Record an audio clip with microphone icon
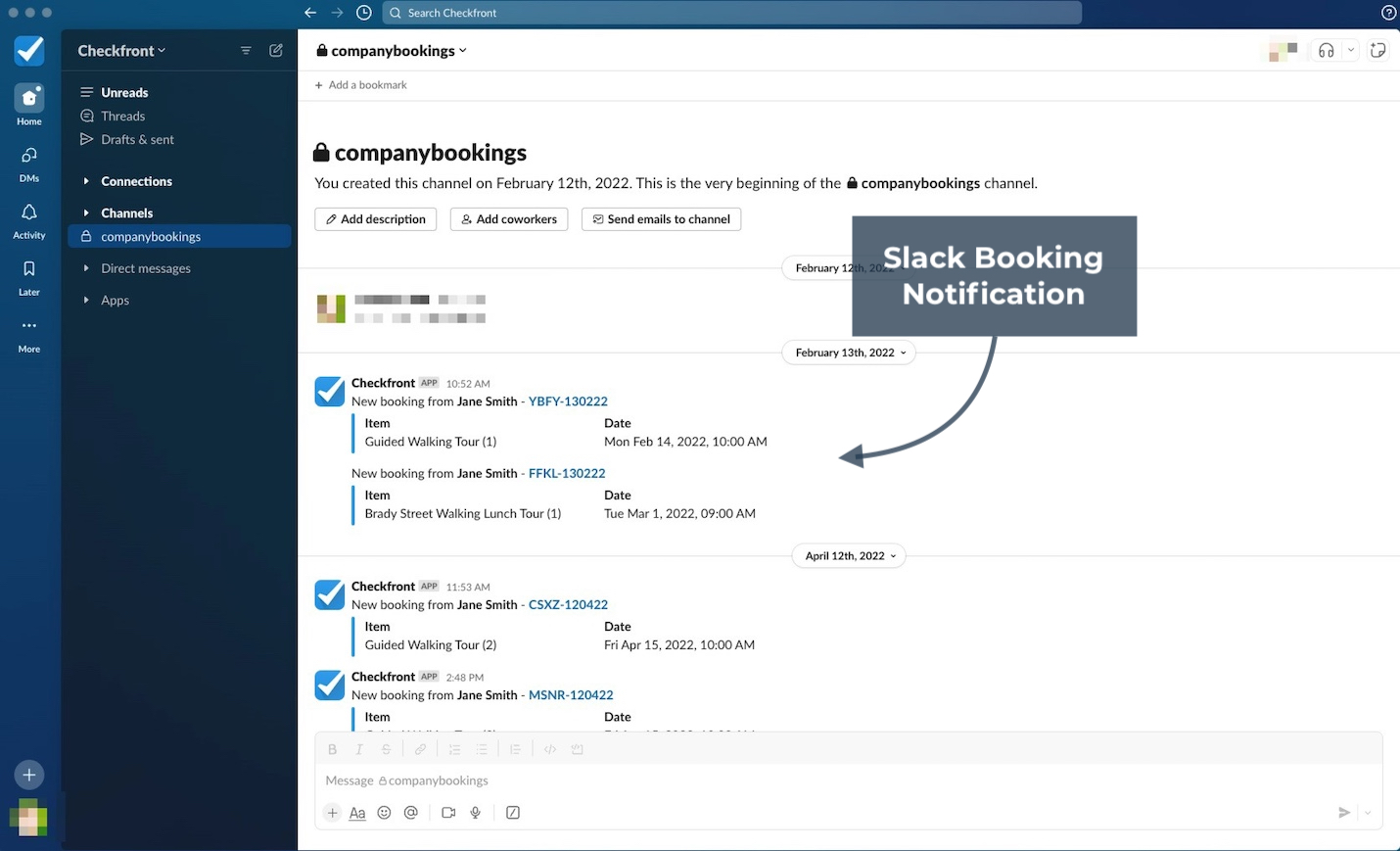Image resolution: width=1400 pixels, height=851 pixels. click(475, 813)
